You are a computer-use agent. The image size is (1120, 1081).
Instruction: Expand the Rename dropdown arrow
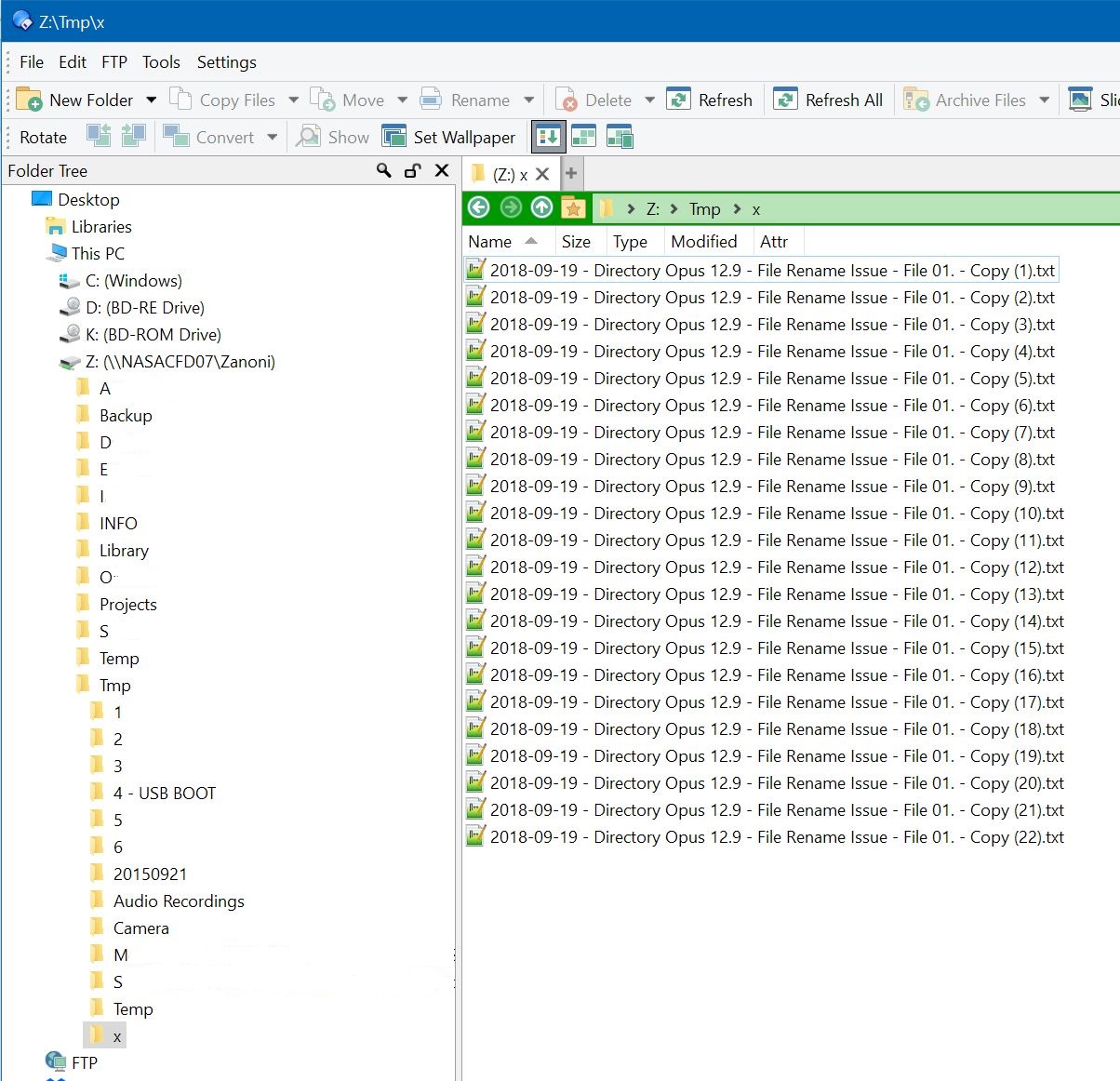coord(528,100)
